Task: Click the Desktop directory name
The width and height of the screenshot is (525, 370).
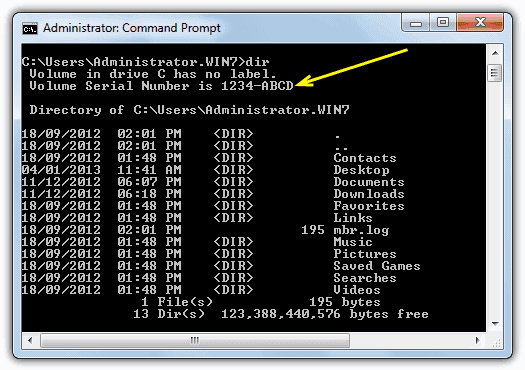Action: coord(361,170)
